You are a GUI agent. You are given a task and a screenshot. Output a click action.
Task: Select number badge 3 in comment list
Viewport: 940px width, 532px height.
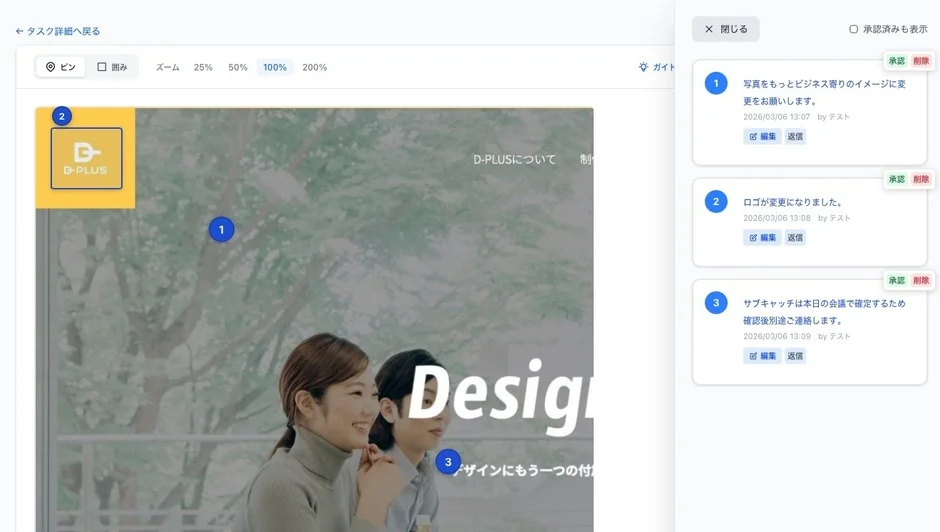(x=716, y=303)
